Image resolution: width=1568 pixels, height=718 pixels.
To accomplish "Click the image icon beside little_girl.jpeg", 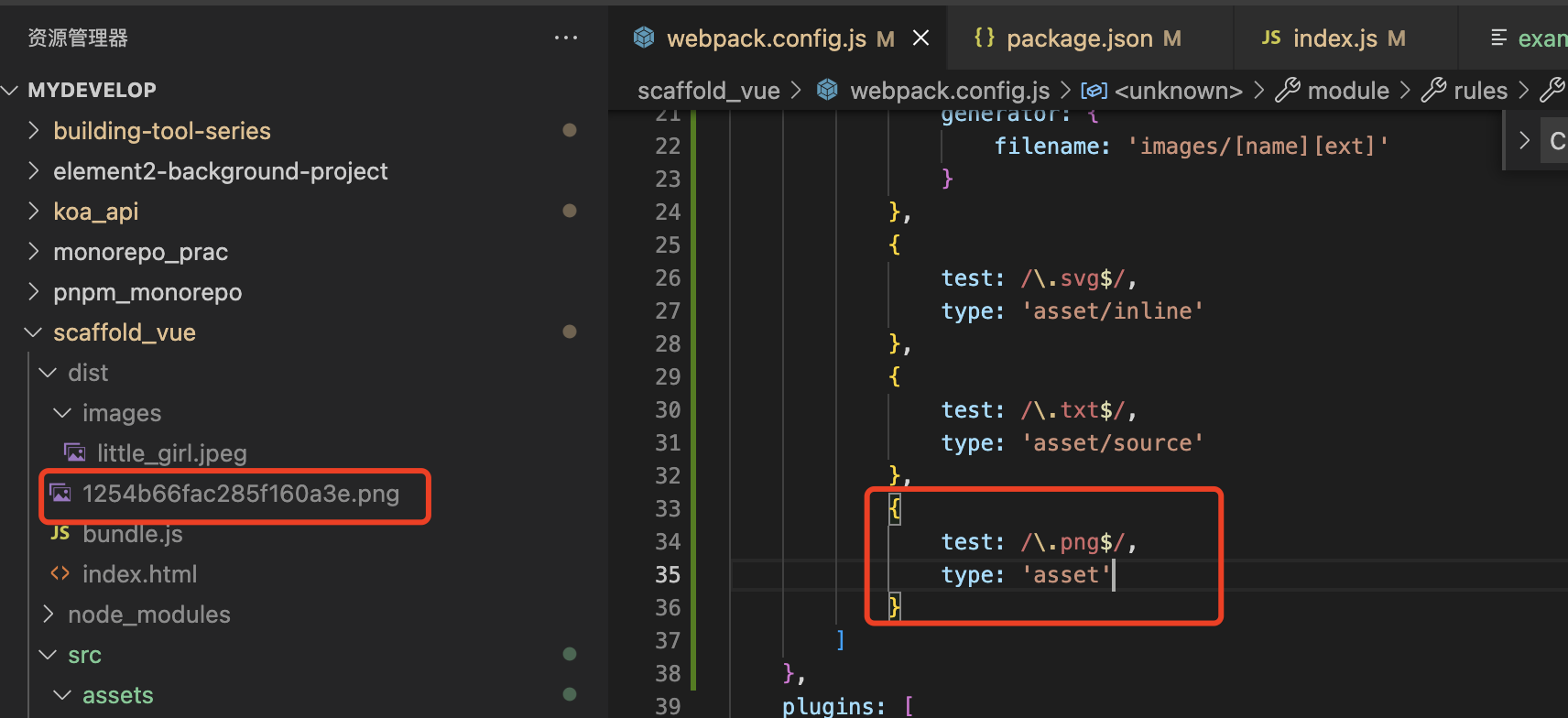I will tap(75, 452).
